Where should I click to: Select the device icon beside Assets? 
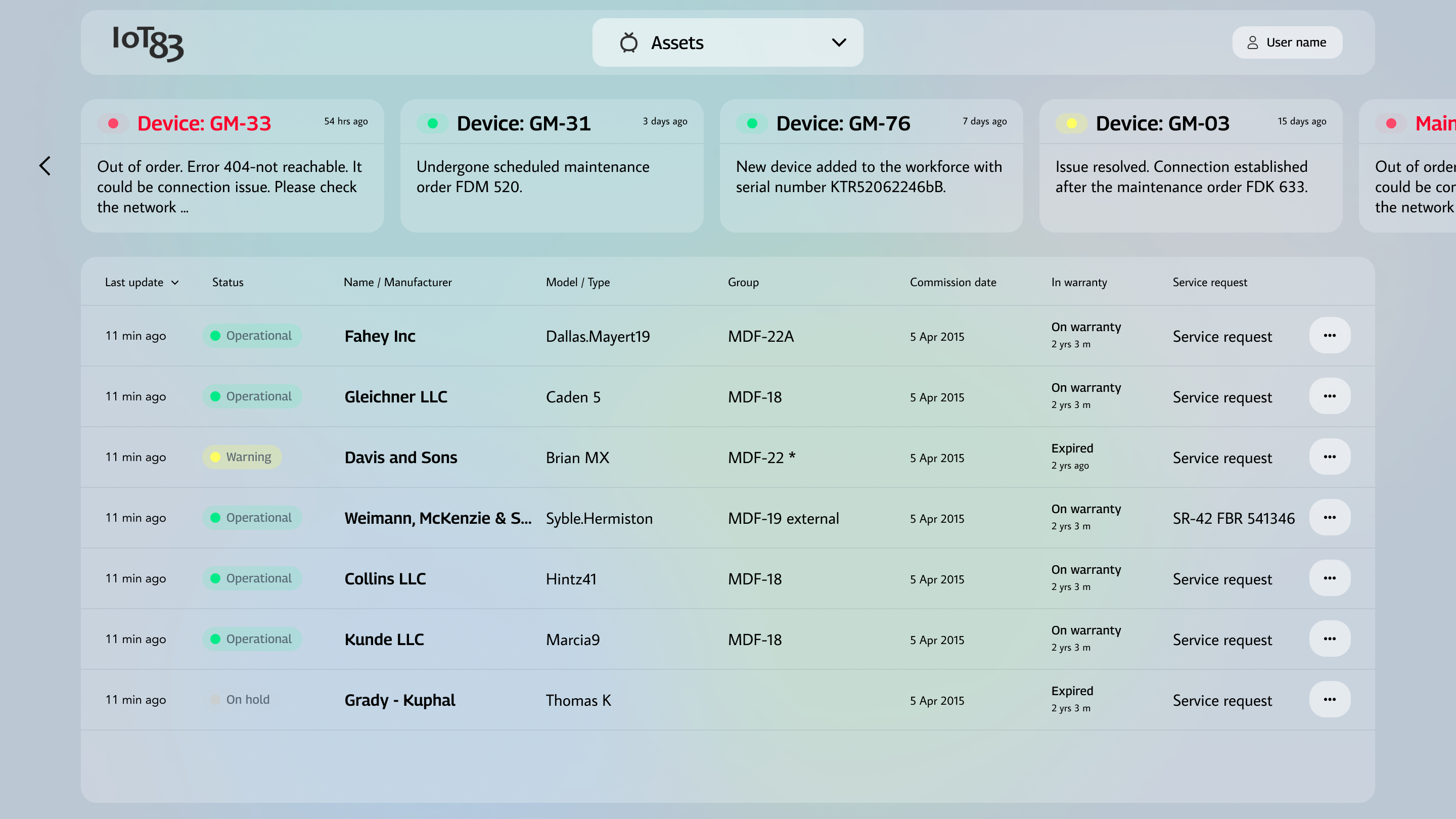[x=629, y=42]
